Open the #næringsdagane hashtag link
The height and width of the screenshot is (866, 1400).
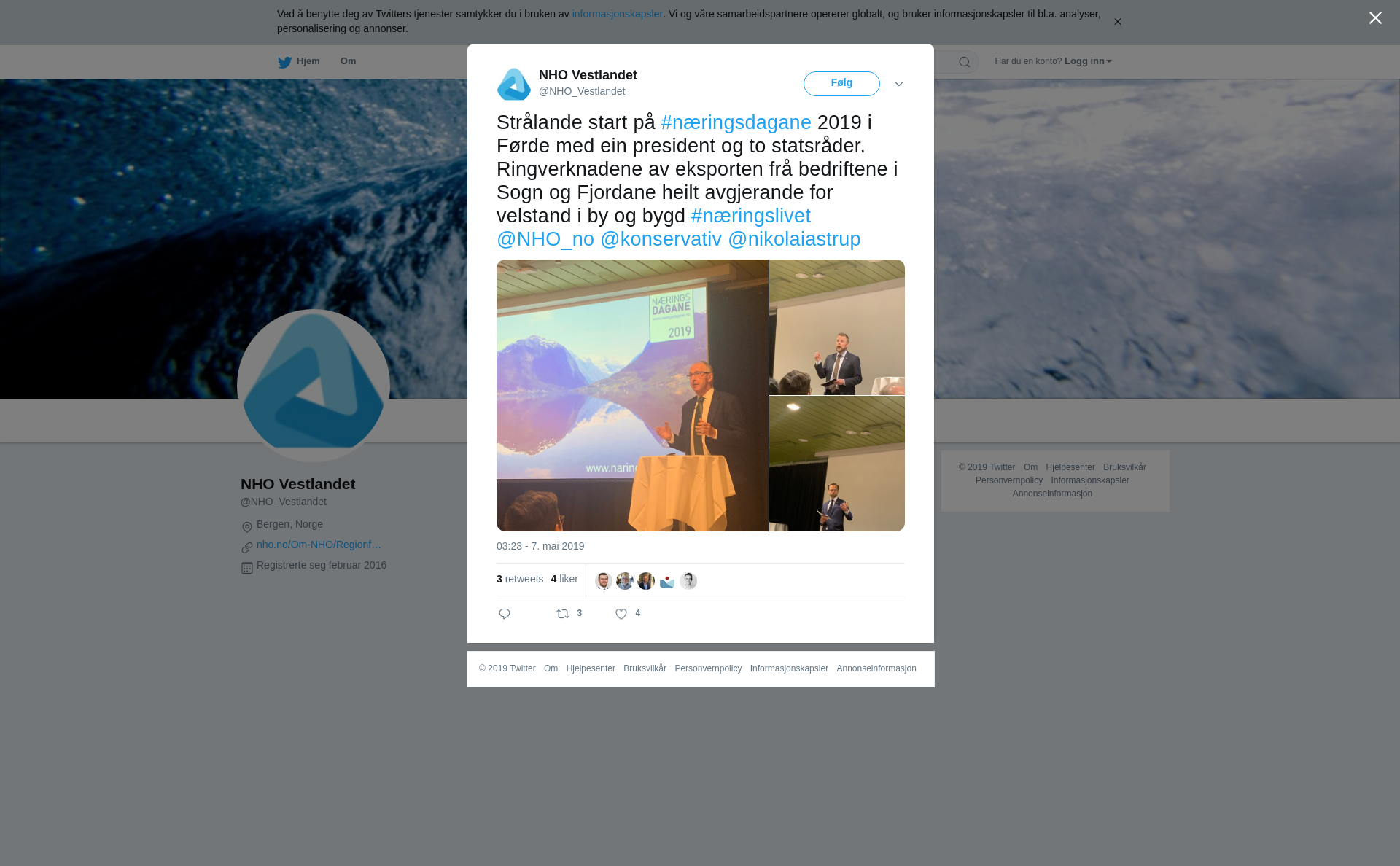(x=736, y=122)
